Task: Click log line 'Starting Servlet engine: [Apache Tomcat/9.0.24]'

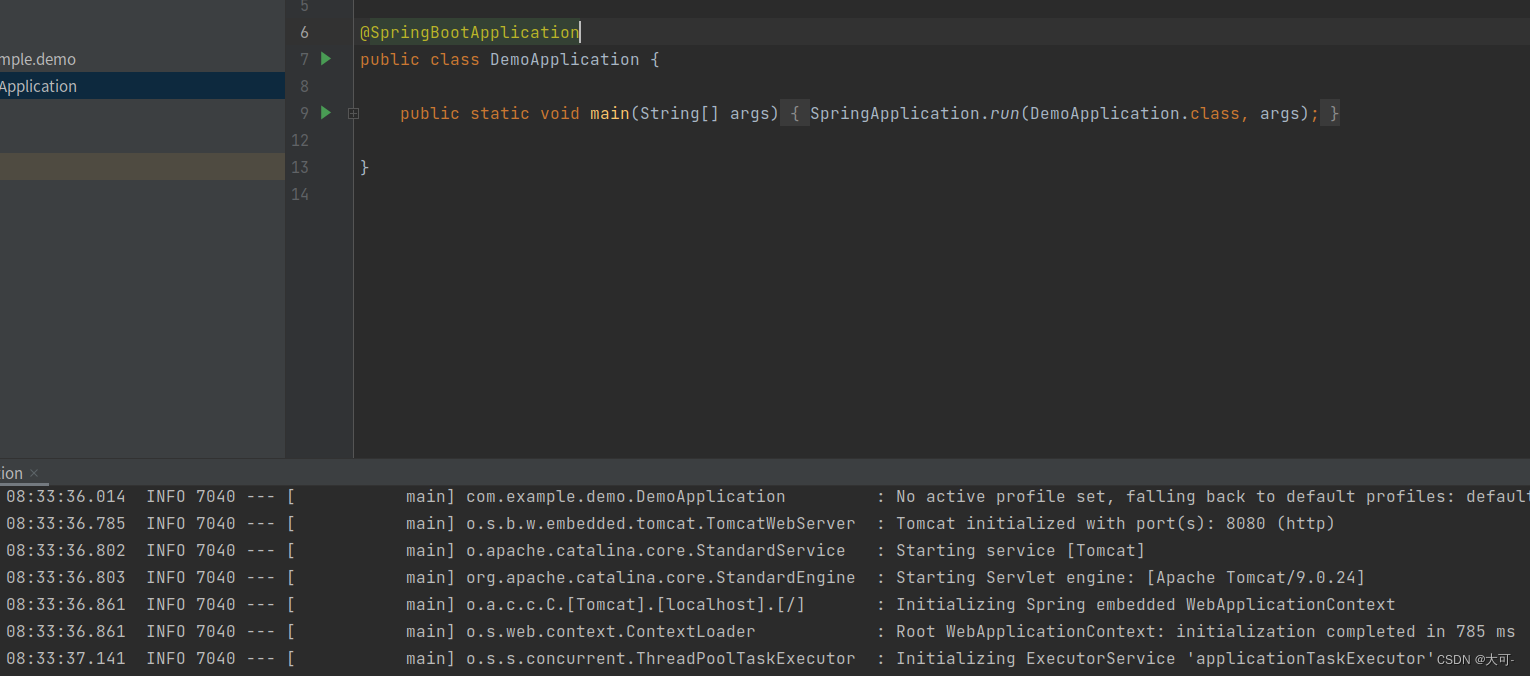Action: 1130,577
